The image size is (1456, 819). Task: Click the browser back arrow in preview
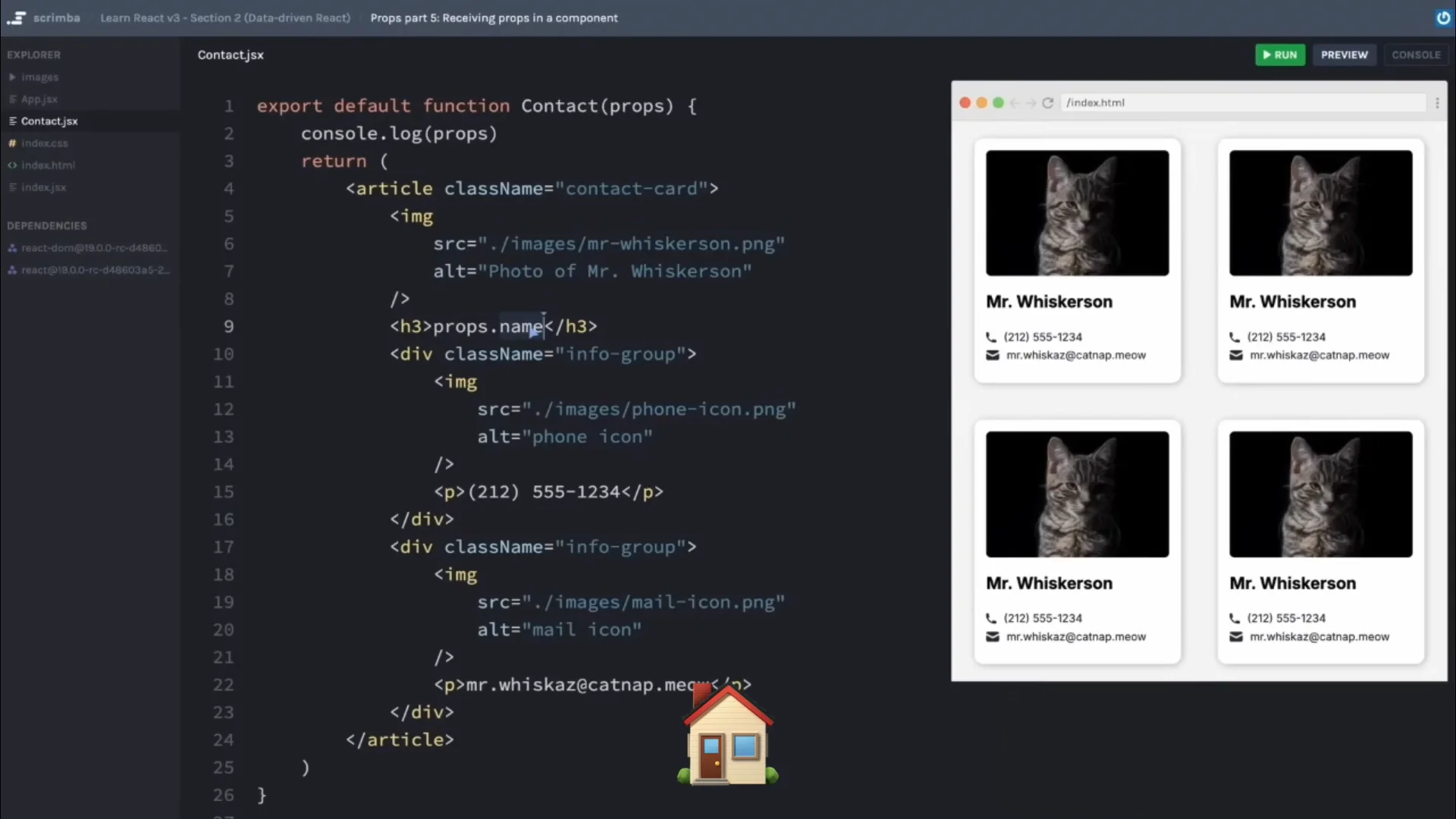[x=1015, y=102]
